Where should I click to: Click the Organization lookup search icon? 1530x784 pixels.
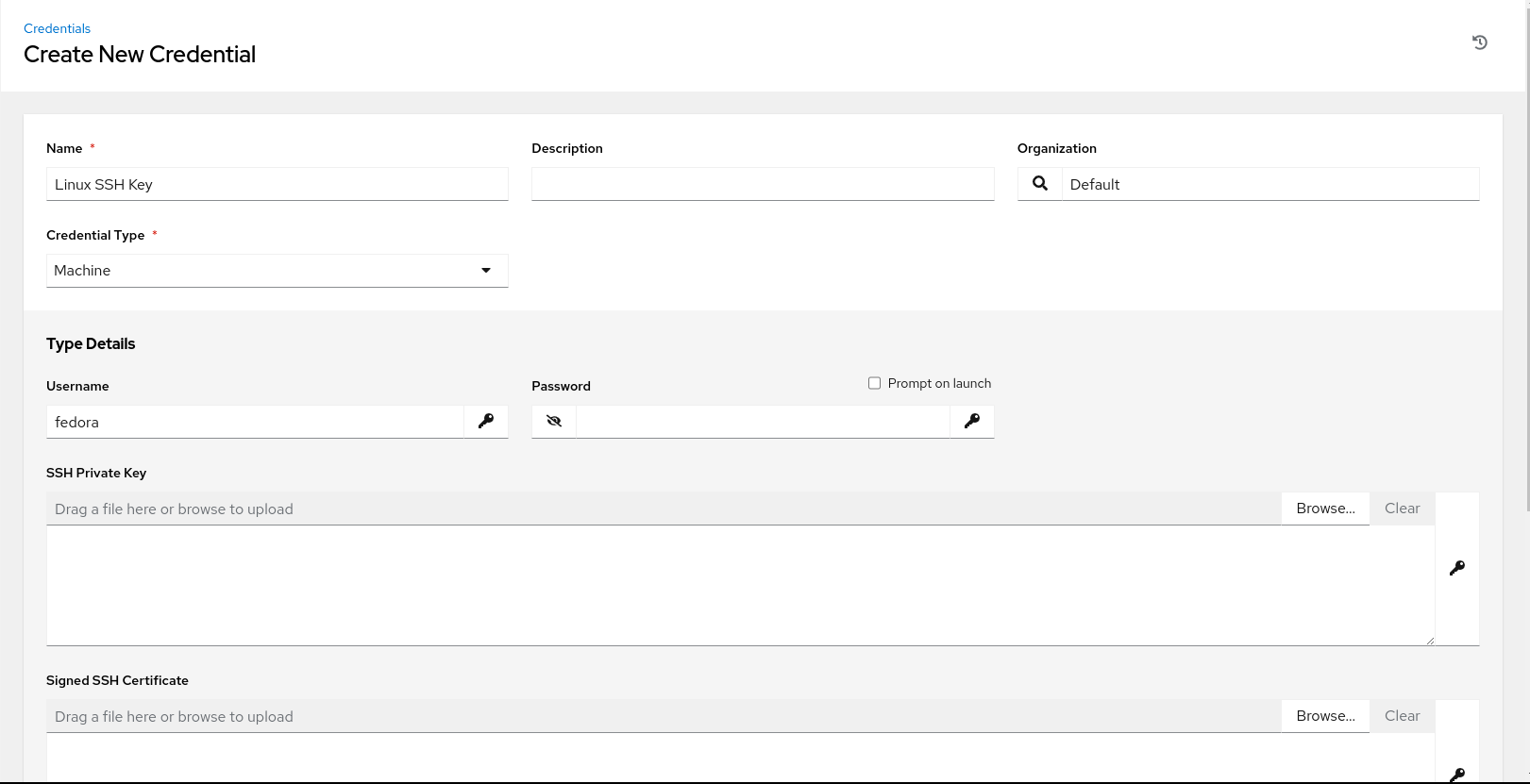coord(1039,184)
